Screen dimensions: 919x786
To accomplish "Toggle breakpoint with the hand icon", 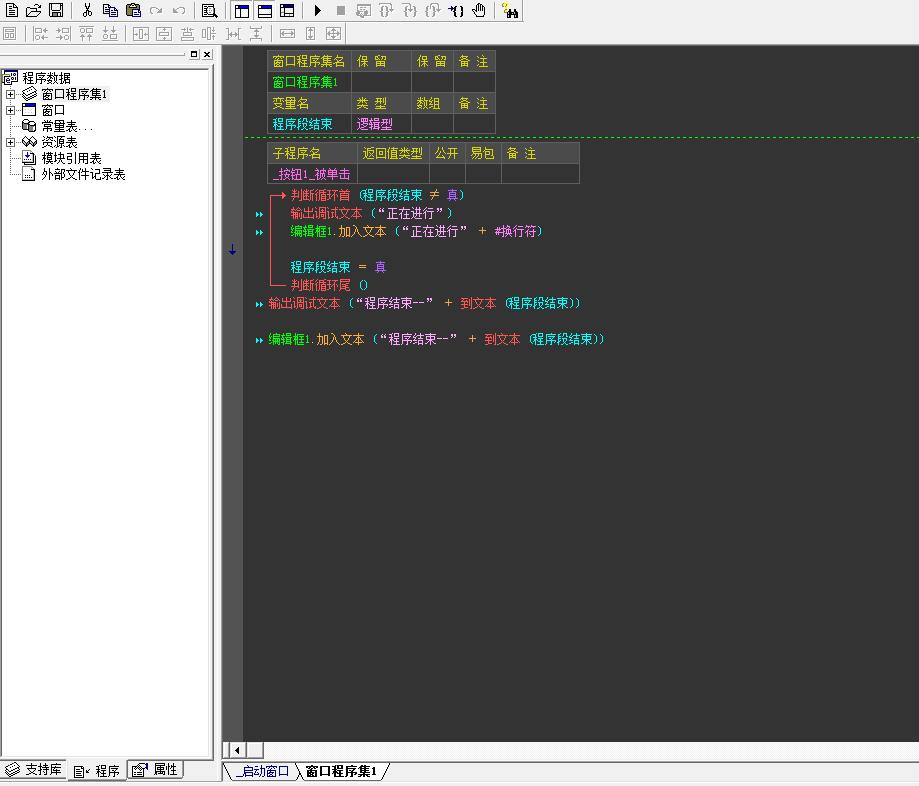I will click(479, 10).
